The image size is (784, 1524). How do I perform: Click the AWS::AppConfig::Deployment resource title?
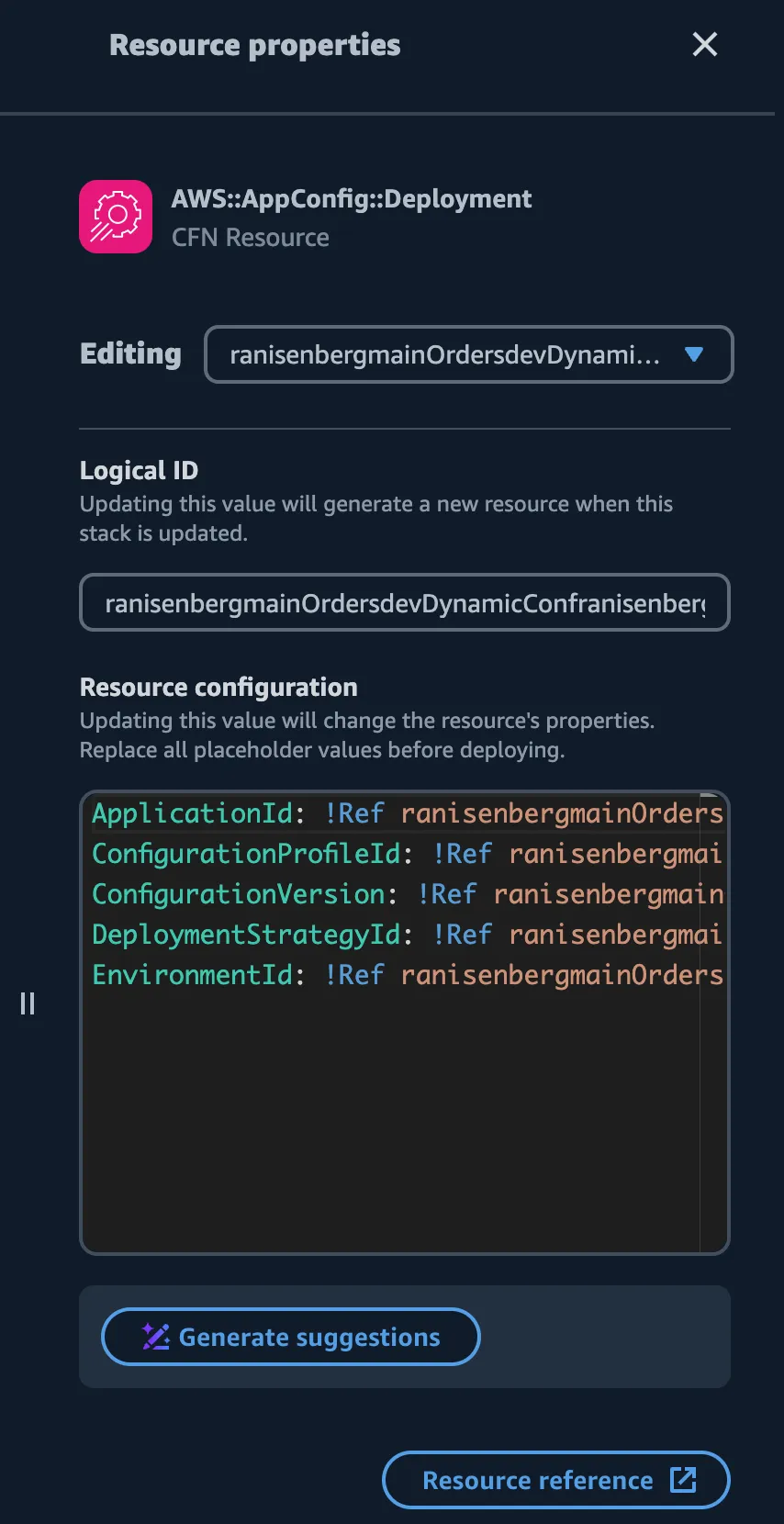[352, 198]
